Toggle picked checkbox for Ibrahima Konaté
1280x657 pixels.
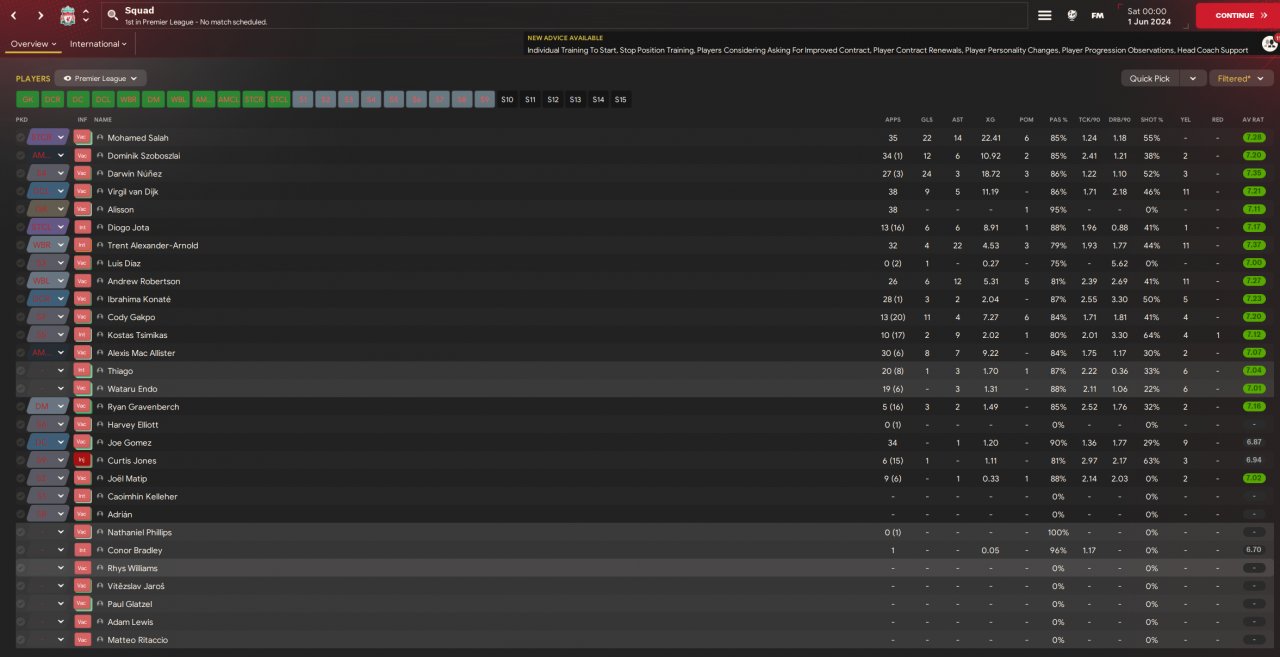pyautogui.click(x=21, y=299)
